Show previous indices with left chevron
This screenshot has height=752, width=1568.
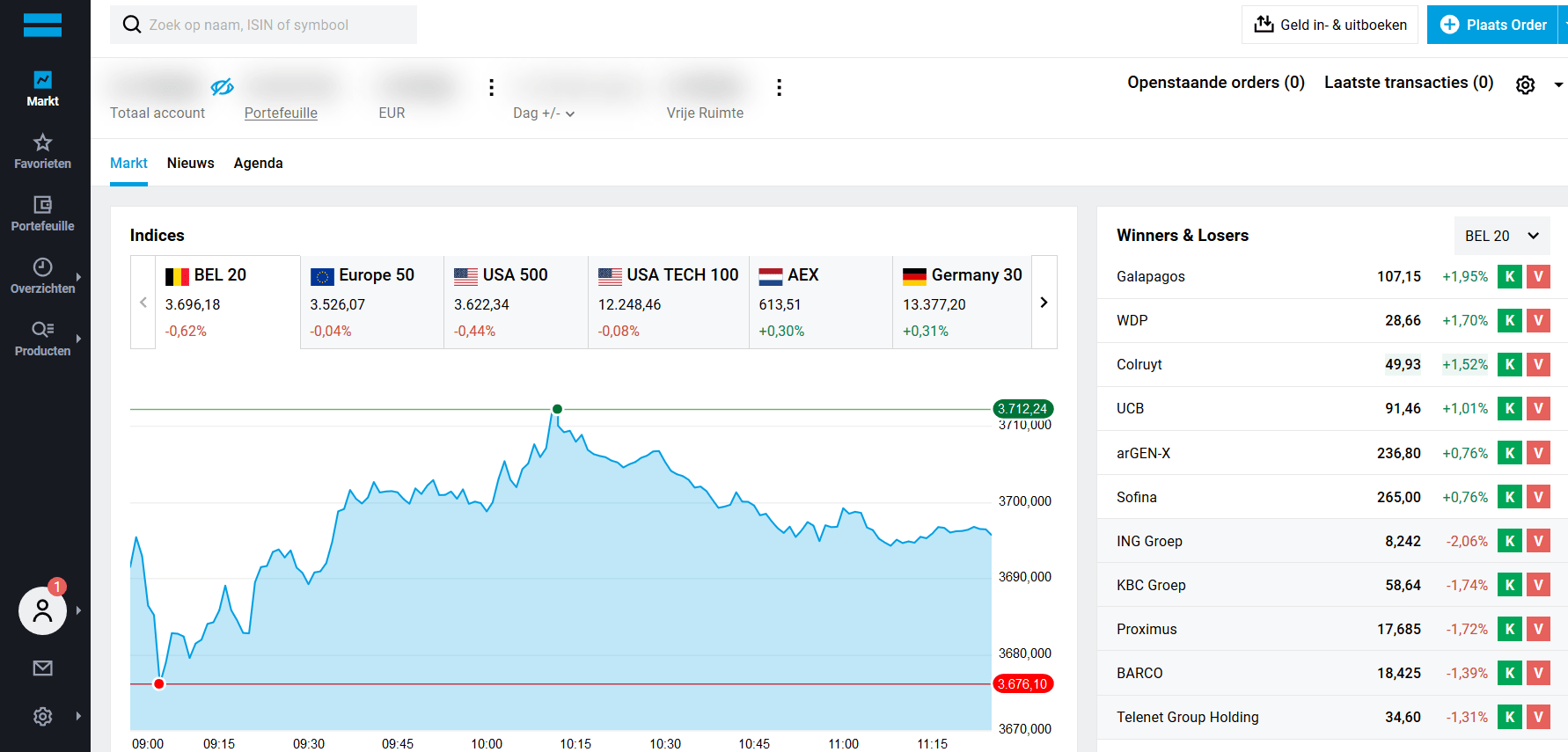[x=143, y=303]
